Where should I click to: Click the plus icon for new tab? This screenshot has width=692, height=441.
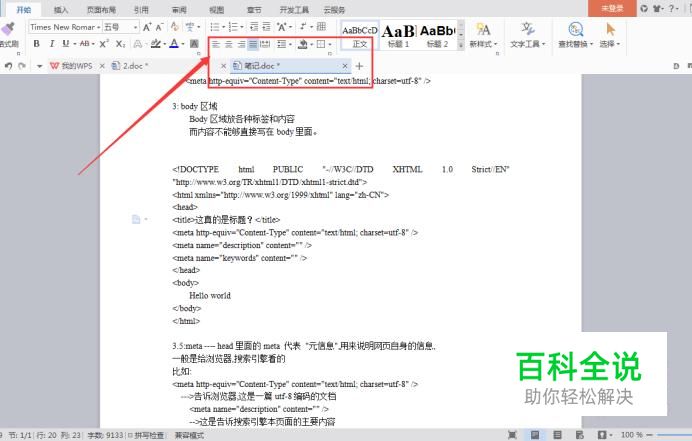[x=359, y=66]
